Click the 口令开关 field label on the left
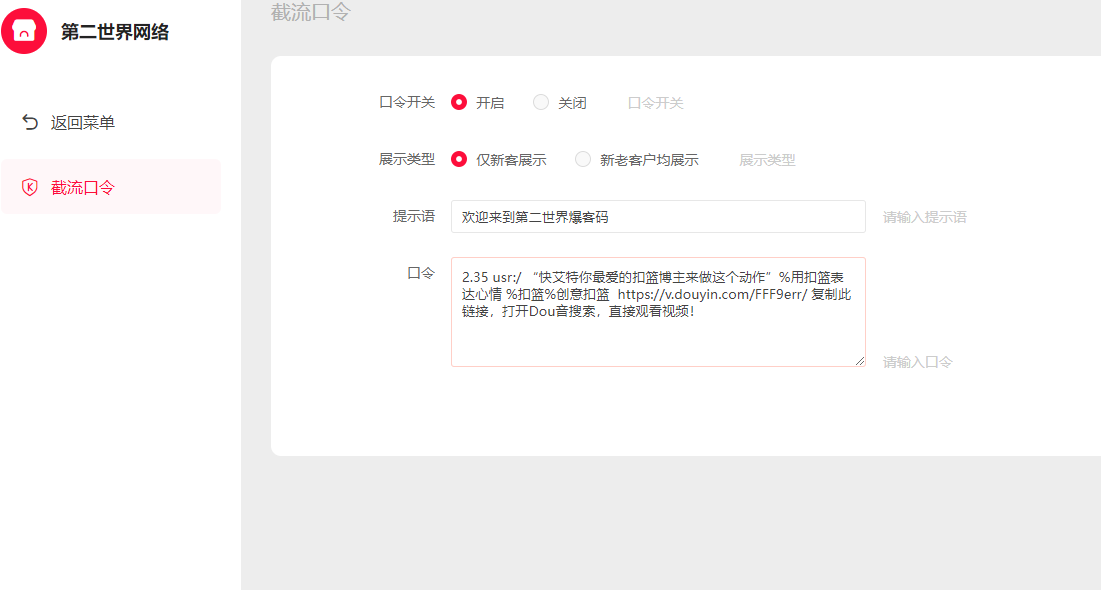Image resolution: width=1101 pixels, height=590 pixels. pos(406,102)
